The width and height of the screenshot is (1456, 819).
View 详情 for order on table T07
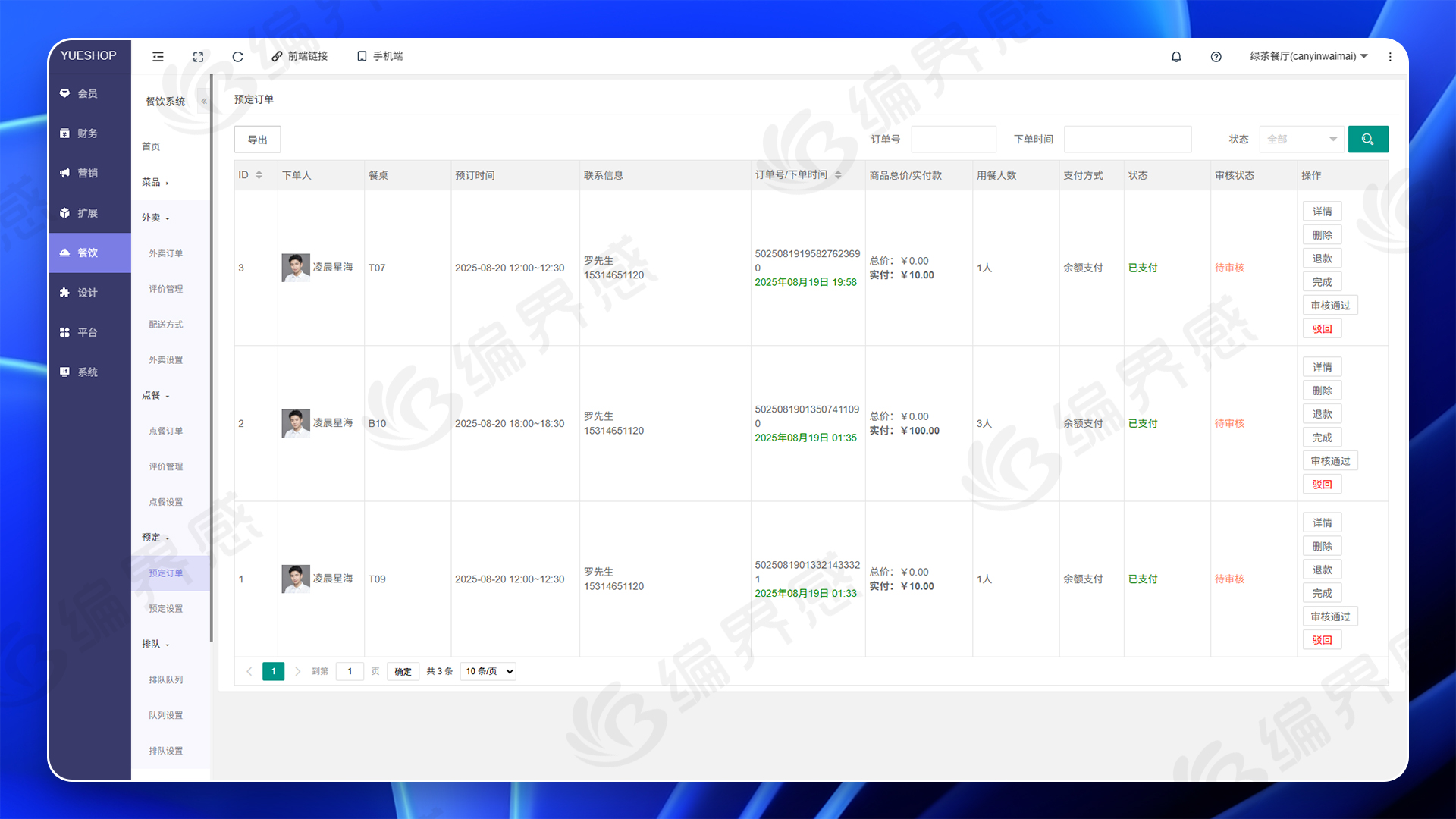(1322, 212)
